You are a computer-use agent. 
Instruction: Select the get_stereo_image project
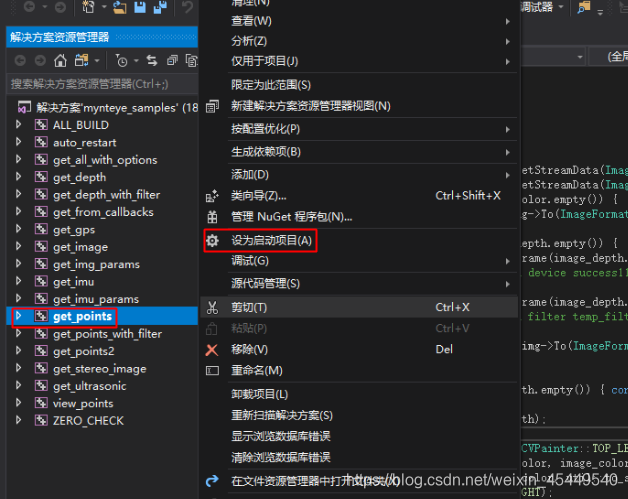click(100, 368)
